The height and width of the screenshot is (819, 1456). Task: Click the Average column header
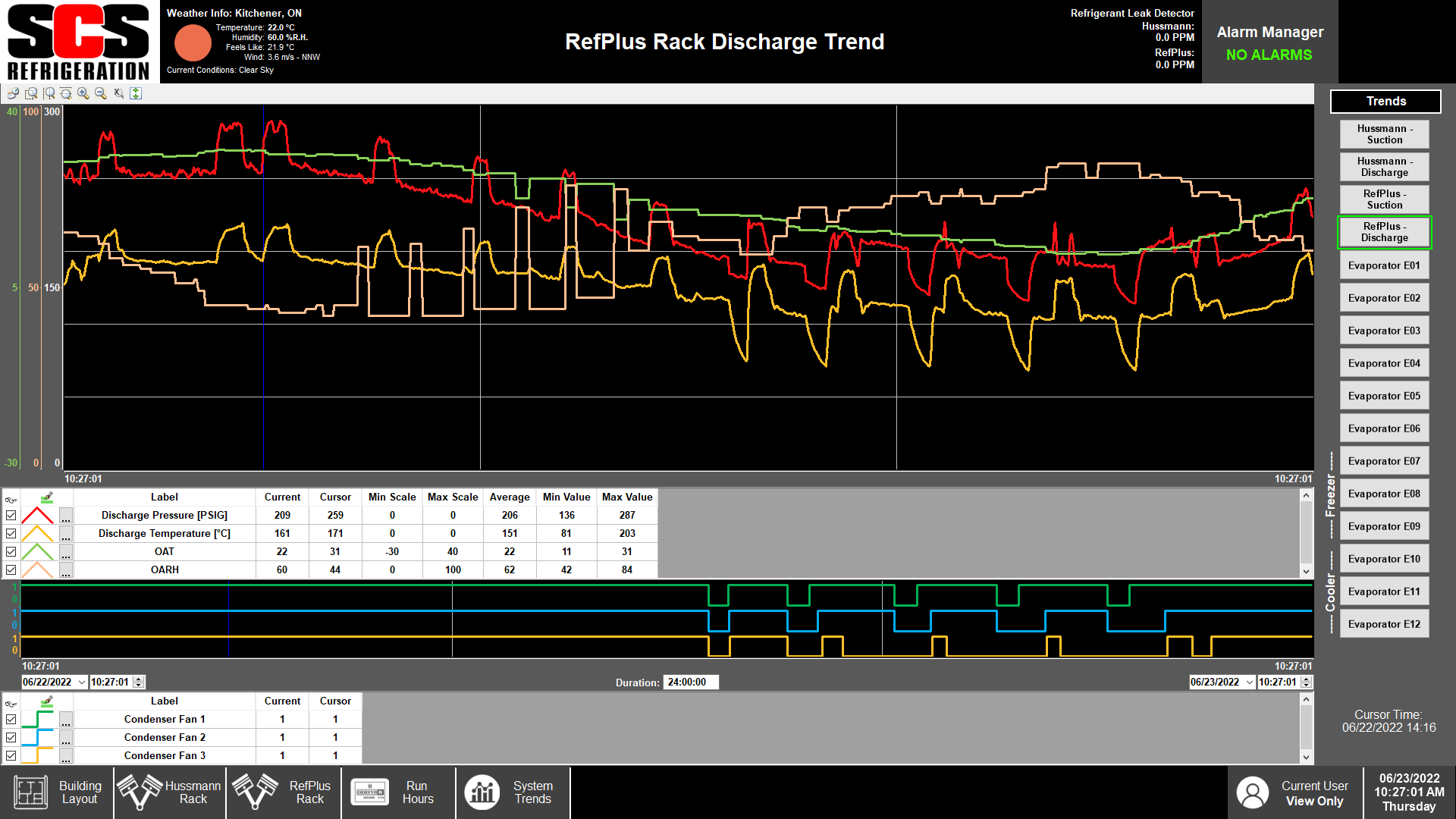[x=510, y=497]
